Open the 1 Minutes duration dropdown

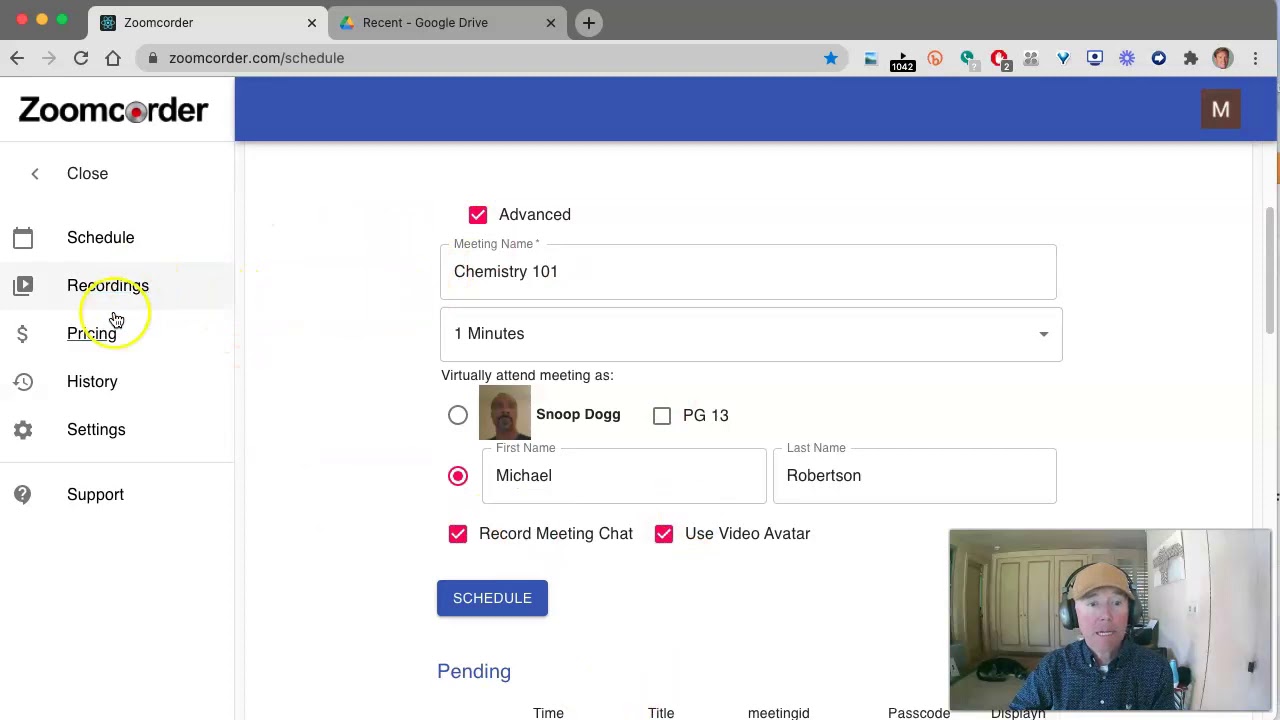(x=751, y=334)
